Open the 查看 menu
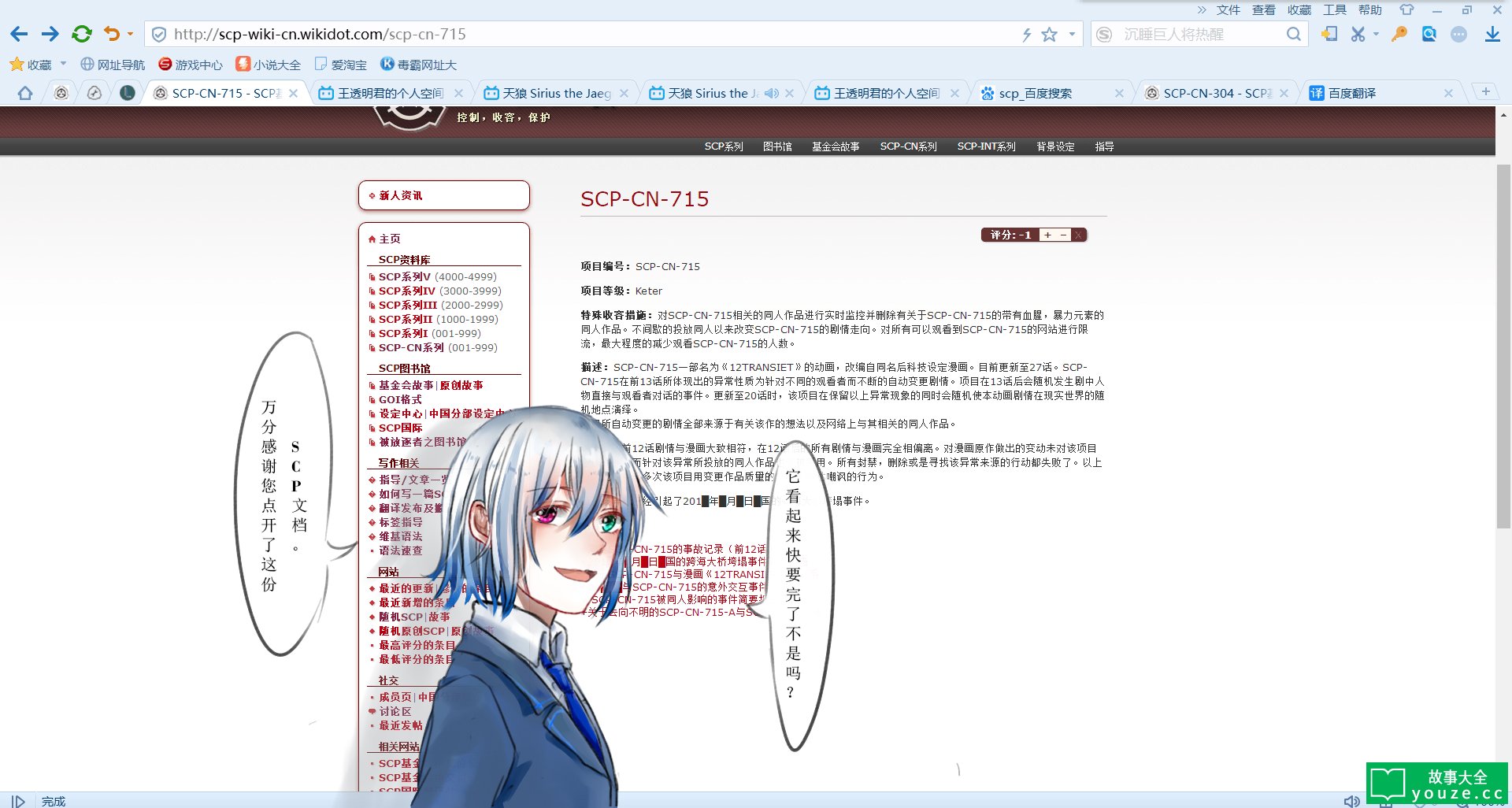1512x808 pixels. (x=1263, y=9)
